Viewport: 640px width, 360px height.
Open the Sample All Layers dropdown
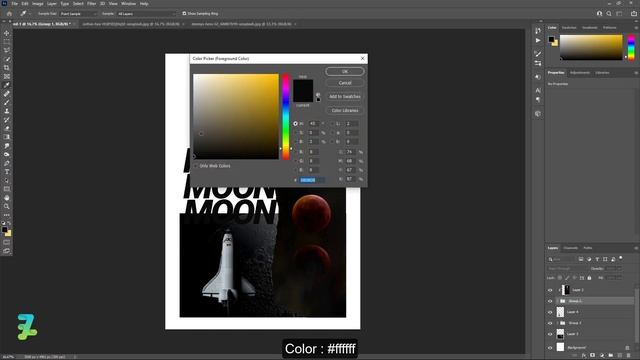click(x=146, y=13)
